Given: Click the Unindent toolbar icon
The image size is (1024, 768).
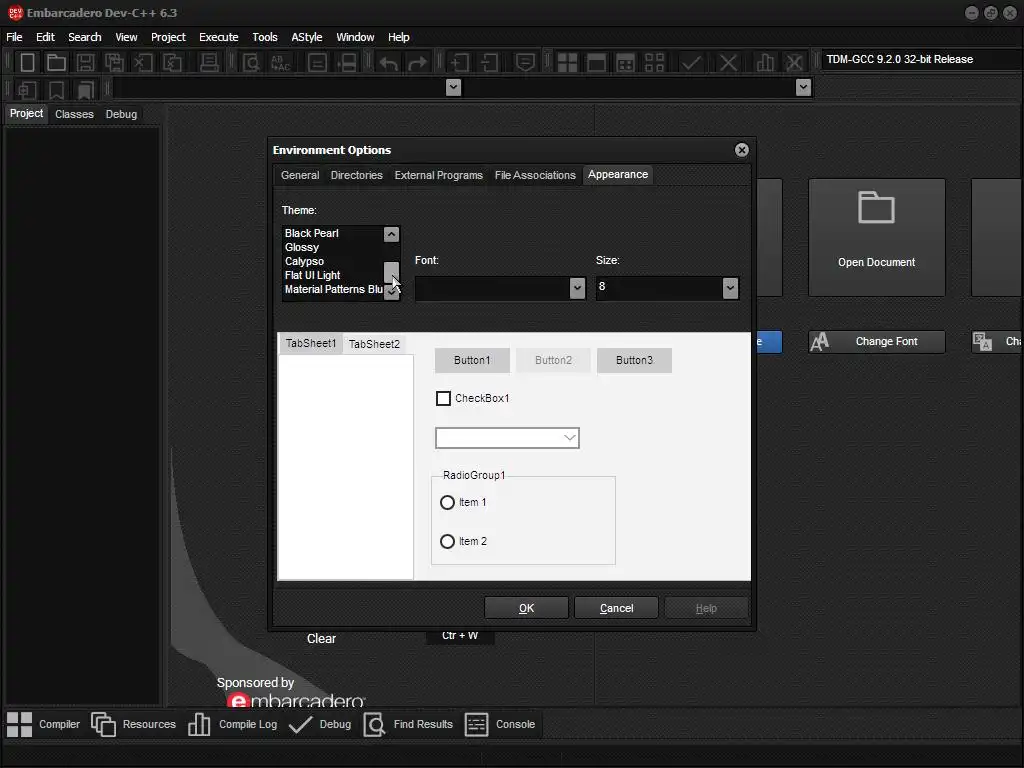Looking at the screenshot, I should coord(489,63).
